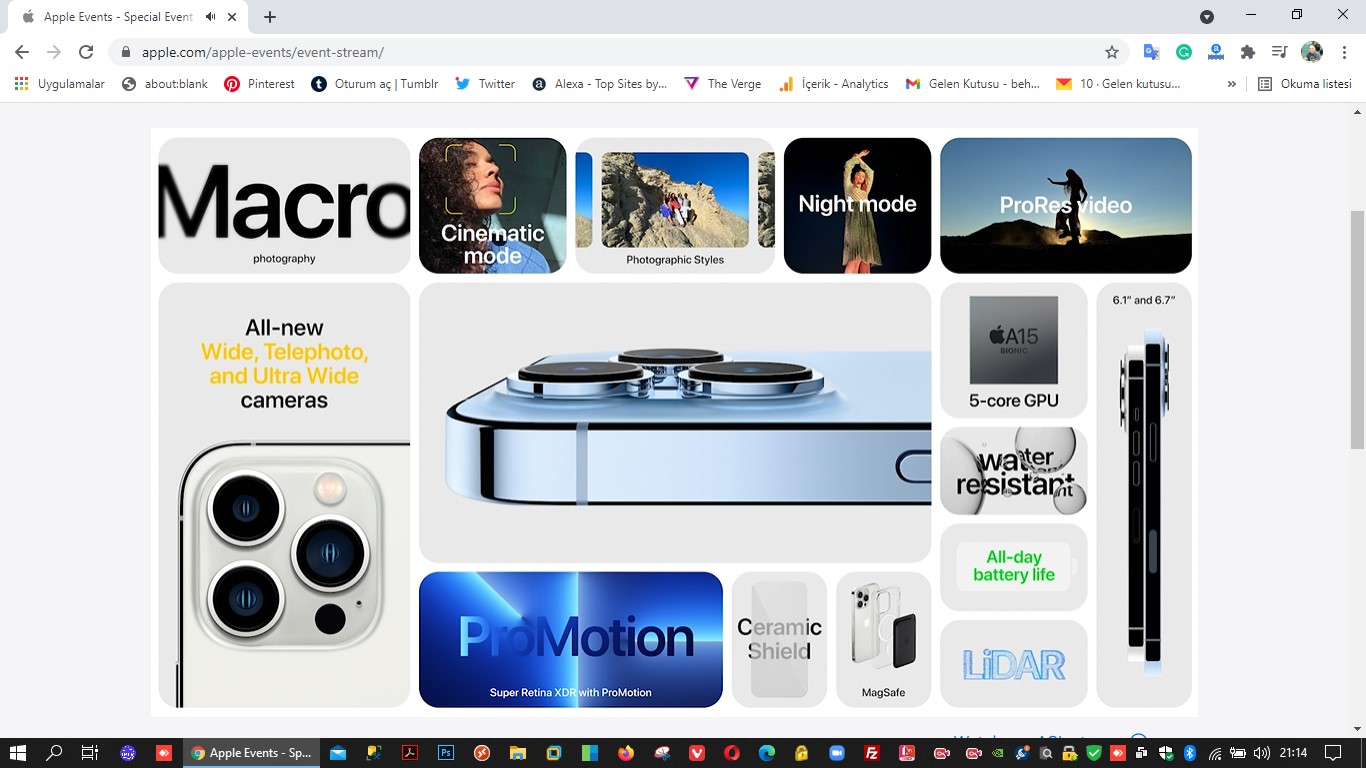This screenshot has height=768, width=1366.
Task: Click the Cinematic mode tile
Action: [493, 205]
